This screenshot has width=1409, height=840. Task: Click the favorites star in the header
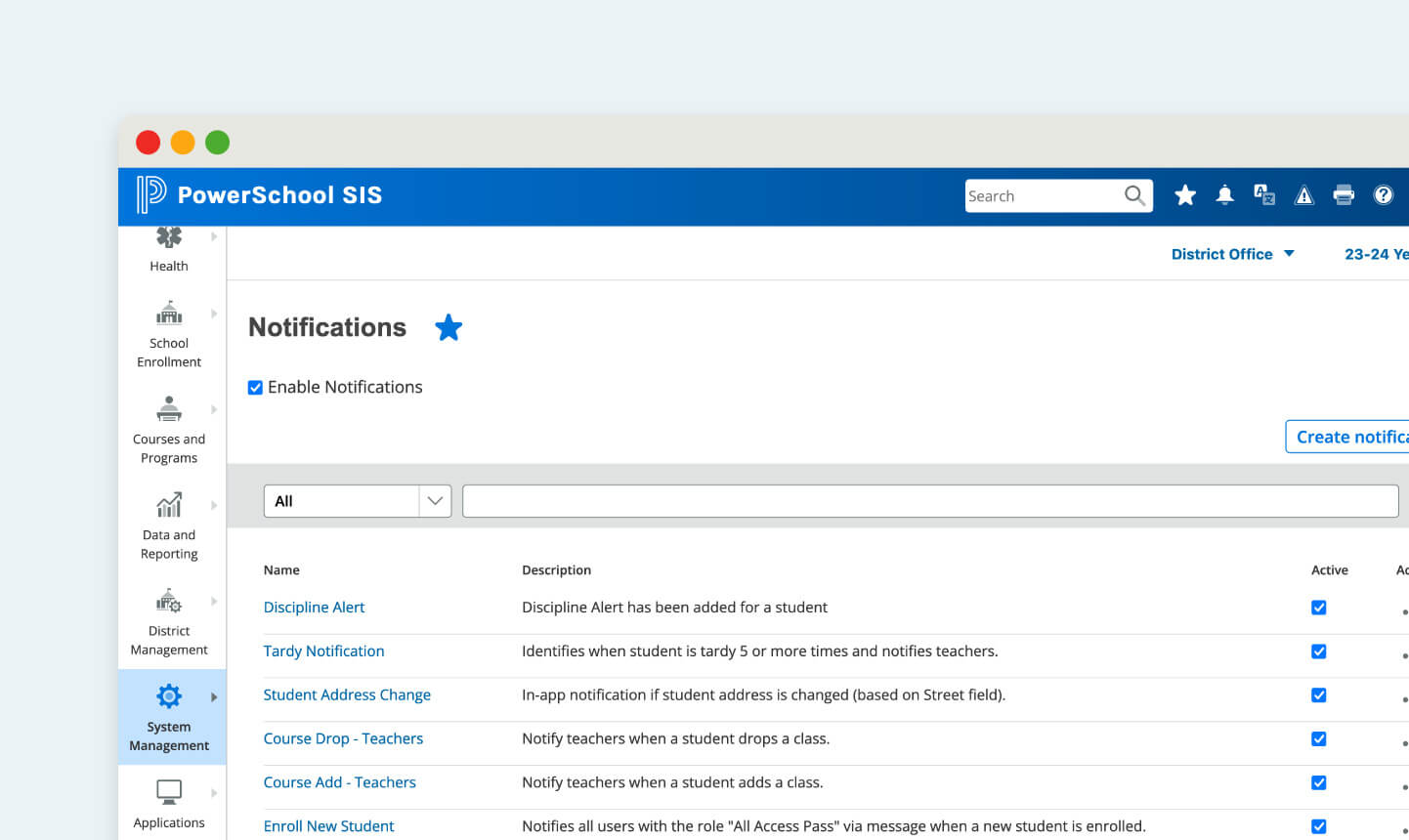tap(1185, 195)
